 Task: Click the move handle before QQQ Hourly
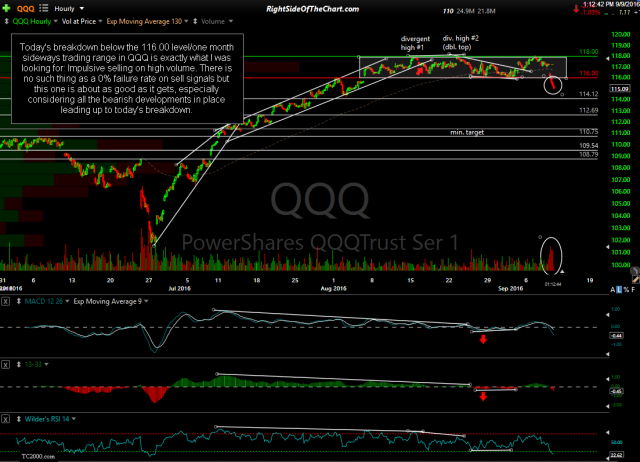pyautogui.click(x=7, y=21)
